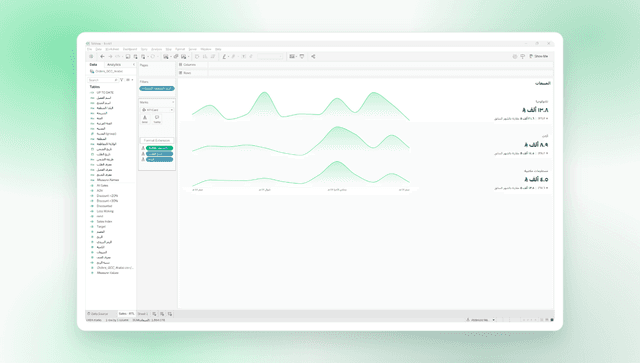640x363 pixels.
Task: Click the share icon in the toolbar
Action: pyautogui.click(x=313, y=56)
